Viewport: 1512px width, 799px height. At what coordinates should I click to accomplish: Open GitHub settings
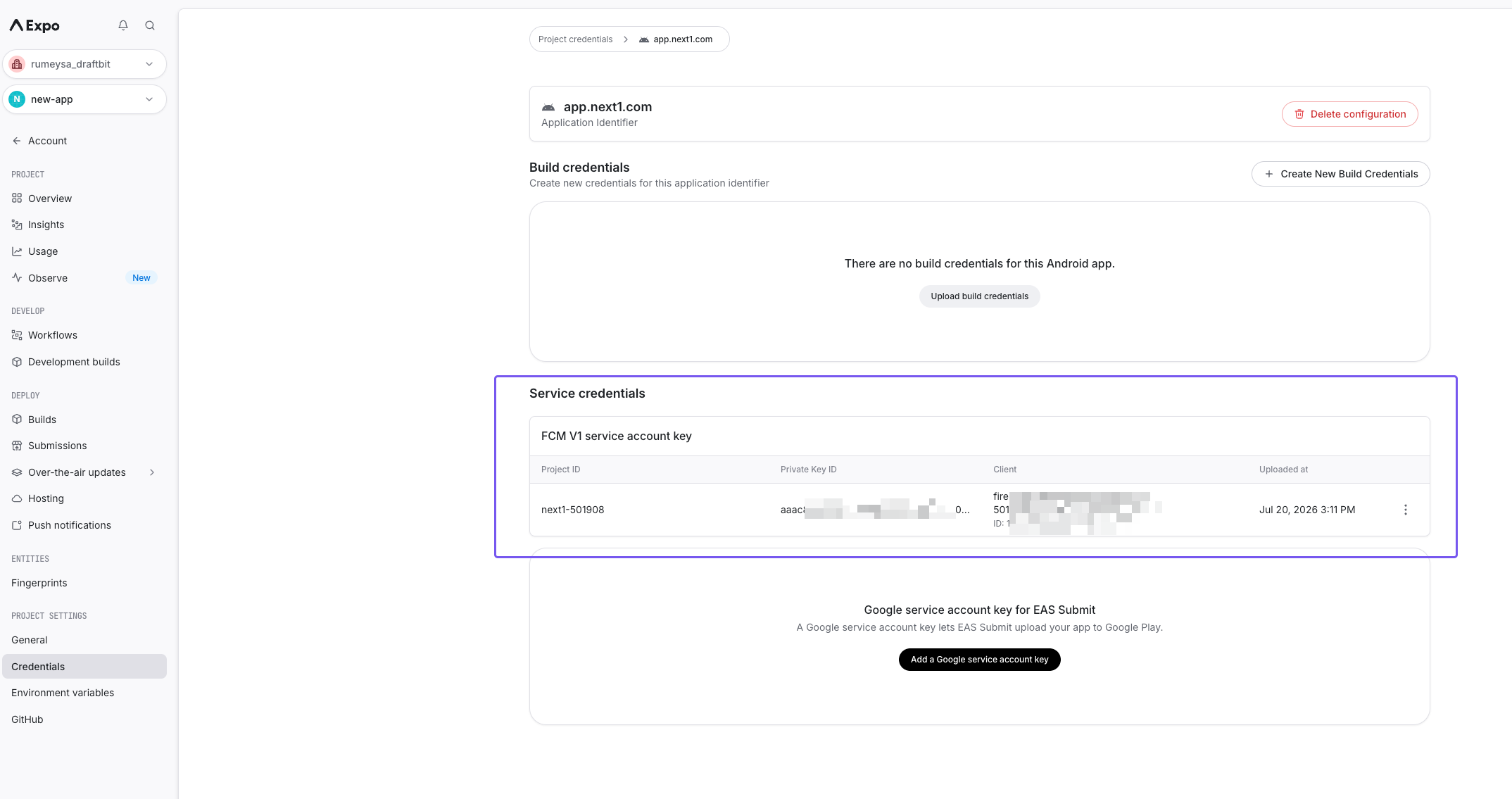coord(27,719)
